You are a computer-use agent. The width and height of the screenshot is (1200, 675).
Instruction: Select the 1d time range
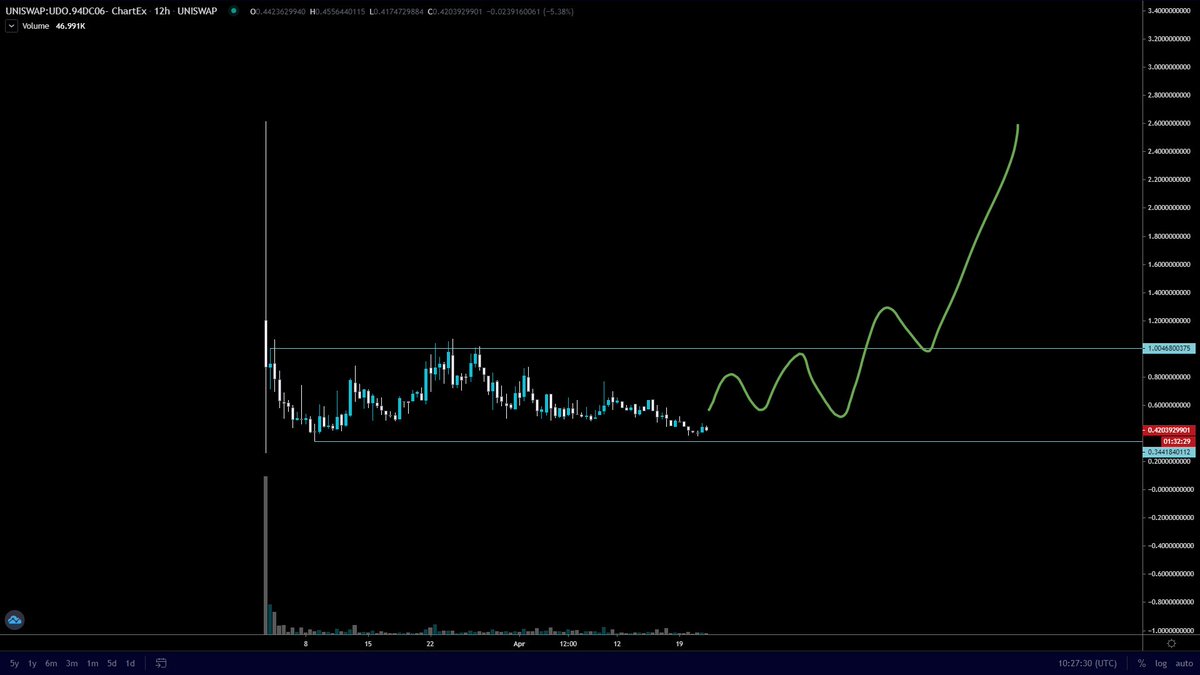130,663
